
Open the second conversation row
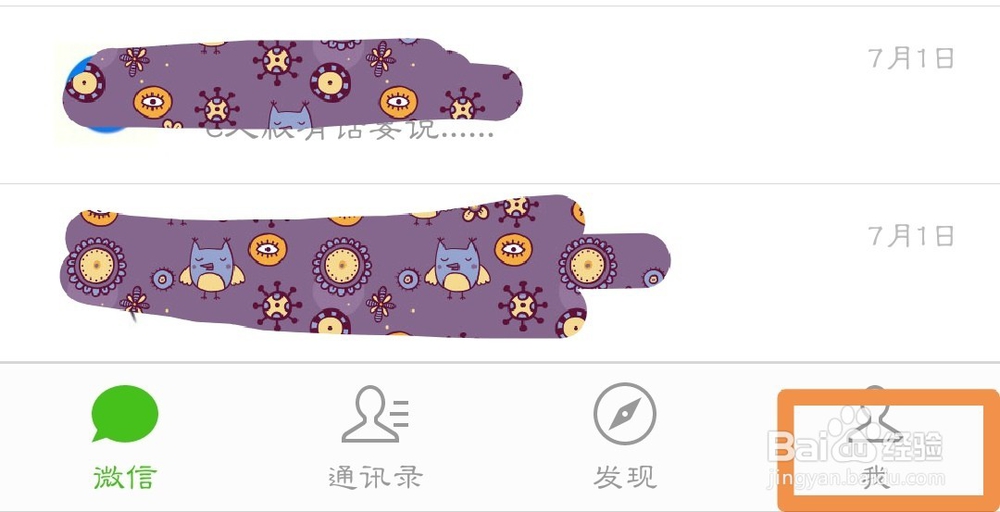[x=500, y=273]
